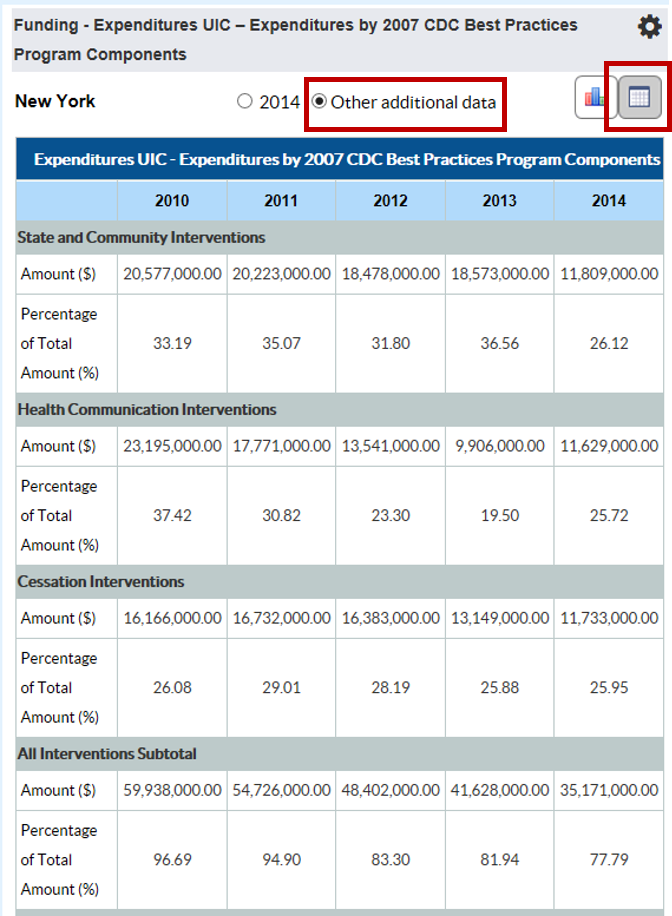Click the 11,629,000.00 amount cell
Image resolution: width=672 pixels, height=916 pixels.
(x=607, y=444)
